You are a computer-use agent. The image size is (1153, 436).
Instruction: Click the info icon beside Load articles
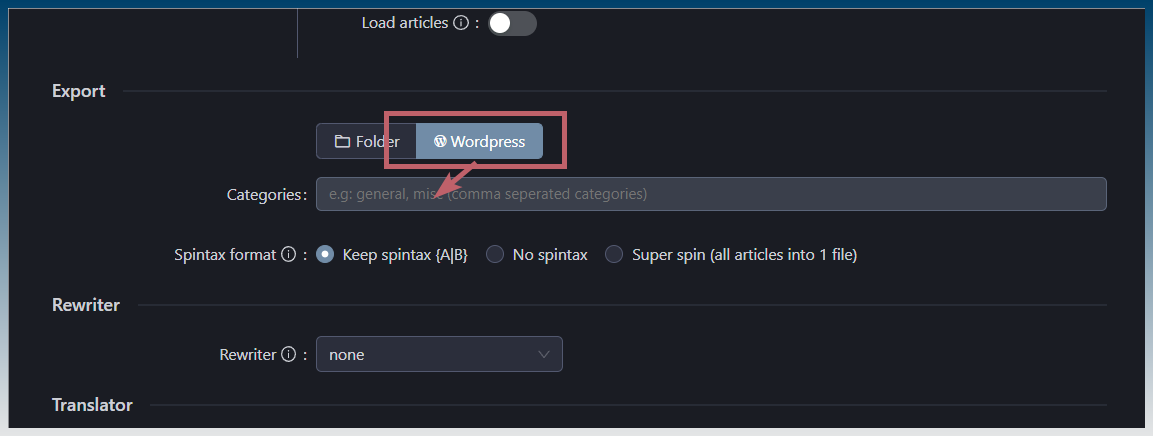[461, 23]
